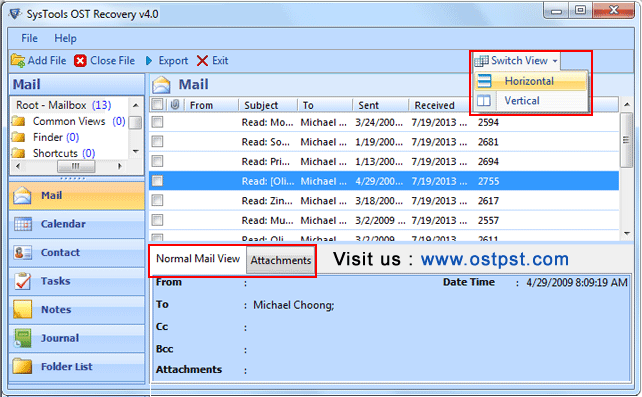Click folder tree scroll right arrow
The width and height of the screenshot is (642, 397).
coord(120,166)
